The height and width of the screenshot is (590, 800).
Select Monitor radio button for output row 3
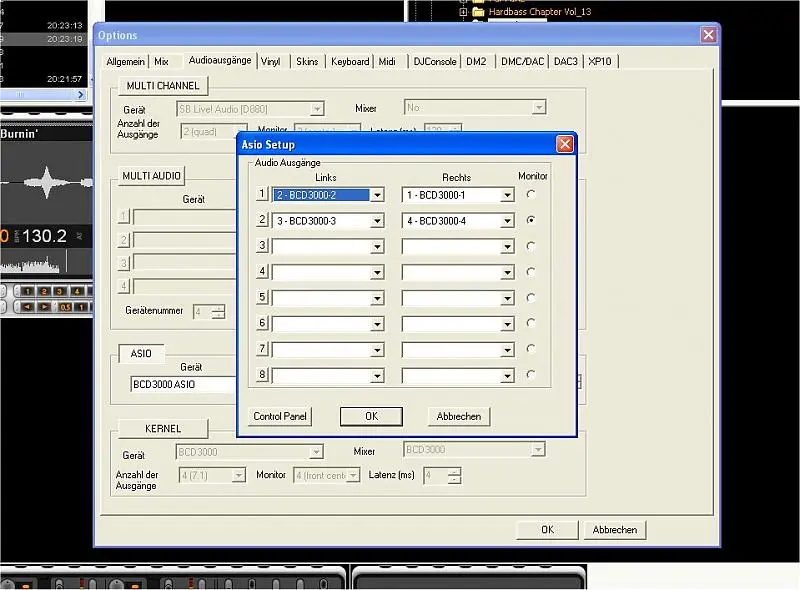tap(530, 246)
